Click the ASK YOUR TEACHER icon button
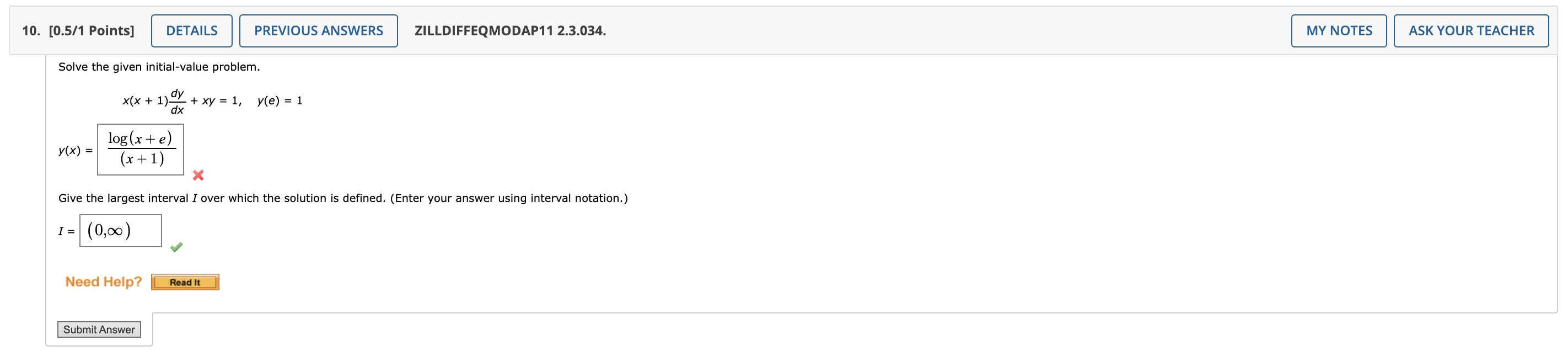The width and height of the screenshot is (1568, 351). click(x=1471, y=30)
